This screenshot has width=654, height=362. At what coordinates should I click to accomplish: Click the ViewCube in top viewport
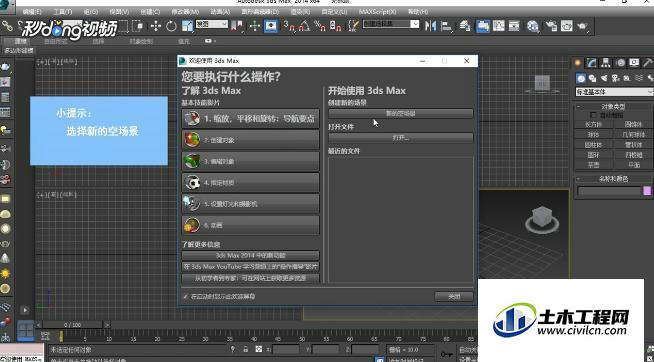(542, 83)
